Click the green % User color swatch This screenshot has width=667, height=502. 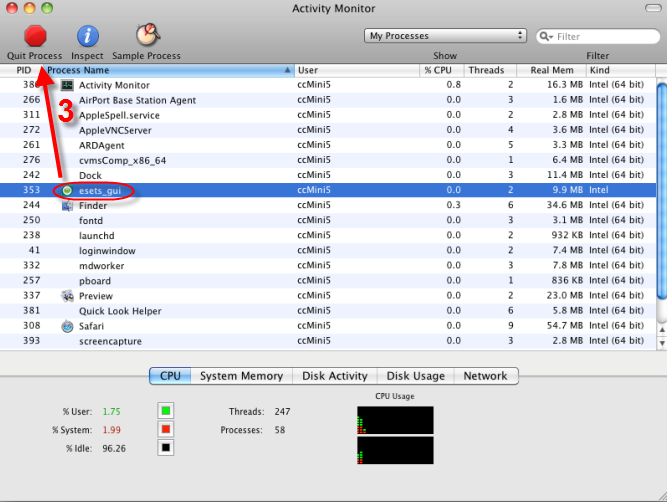tap(166, 411)
